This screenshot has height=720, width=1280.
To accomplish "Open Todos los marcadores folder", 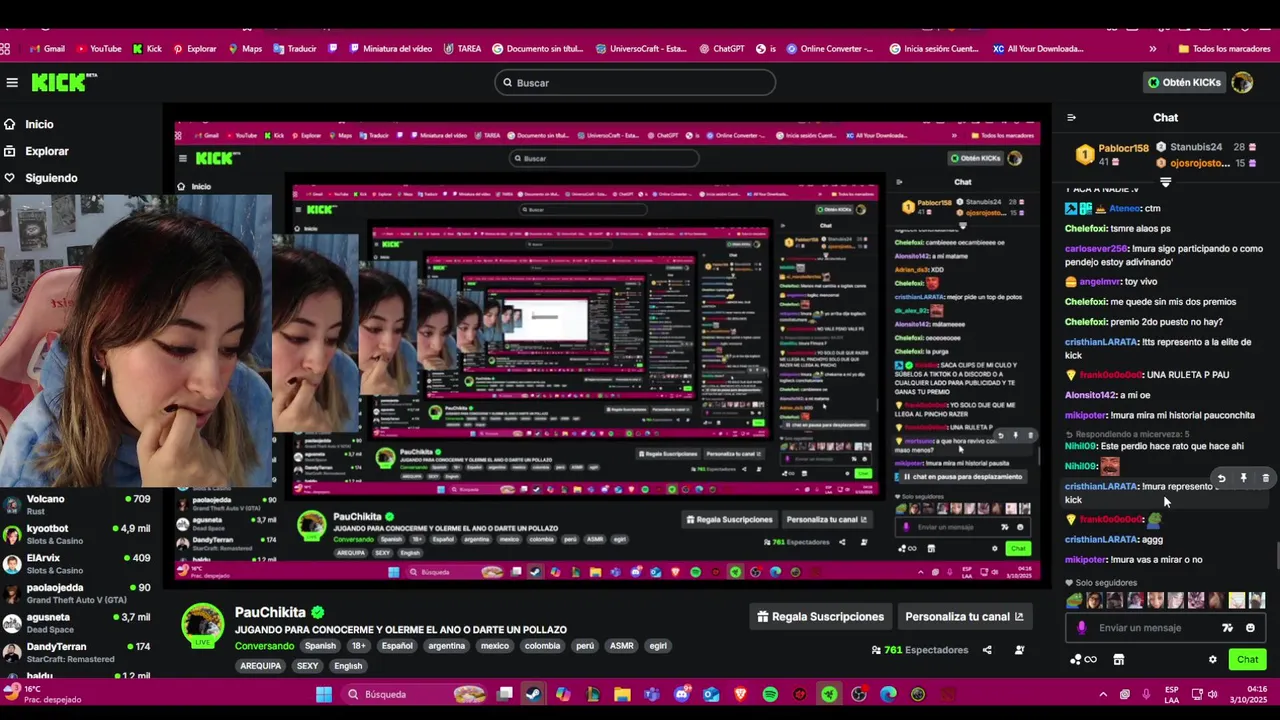I will click(x=1224, y=48).
